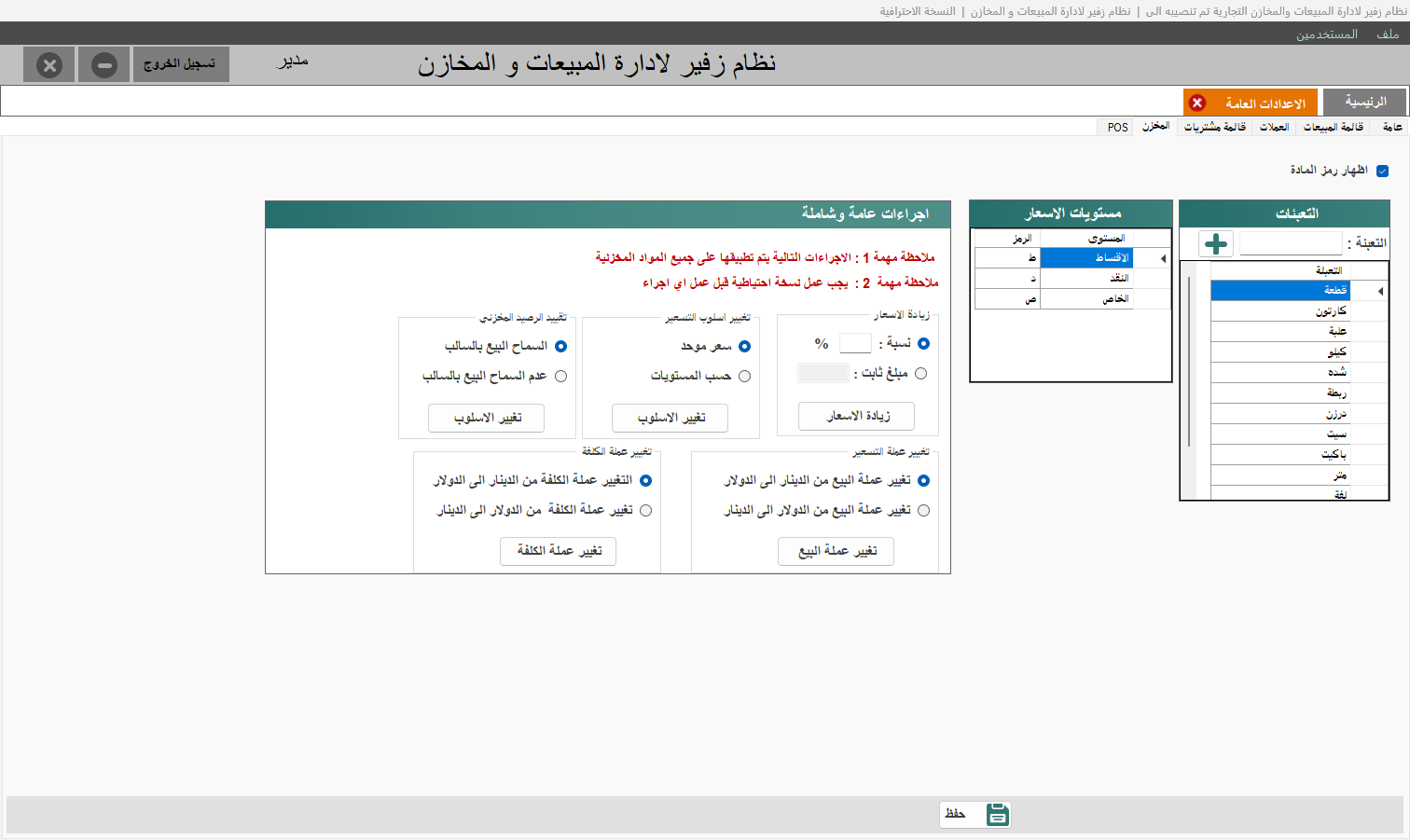Click the زيادة الاسعار button
This screenshot has height=840, width=1410.
(856, 416)
